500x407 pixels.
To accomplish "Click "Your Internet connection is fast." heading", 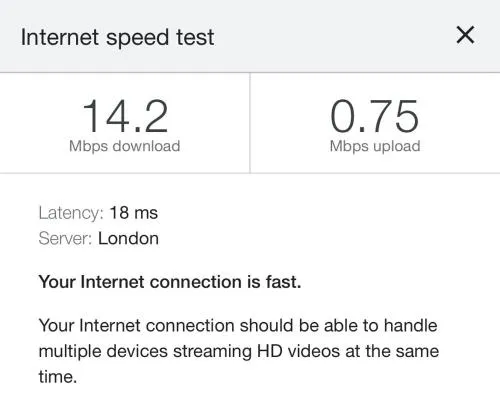I will 170,282.
